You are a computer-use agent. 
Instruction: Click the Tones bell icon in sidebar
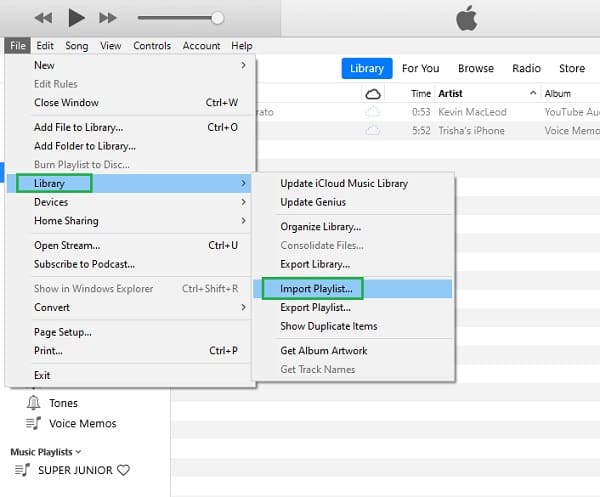[34, 402]
